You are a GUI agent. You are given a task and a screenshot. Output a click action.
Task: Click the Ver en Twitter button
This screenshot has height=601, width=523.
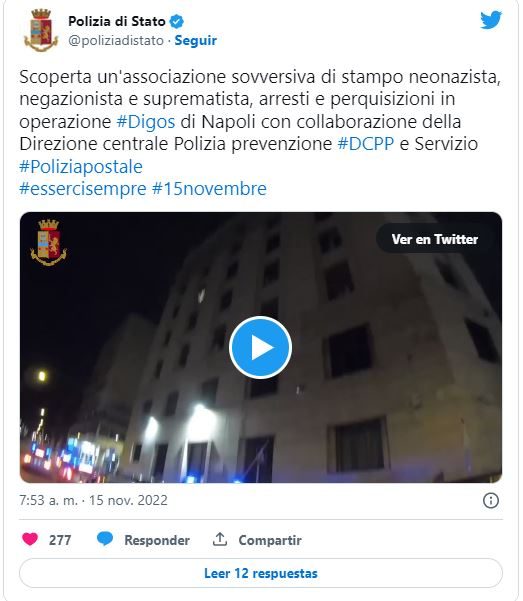point(435,239)
